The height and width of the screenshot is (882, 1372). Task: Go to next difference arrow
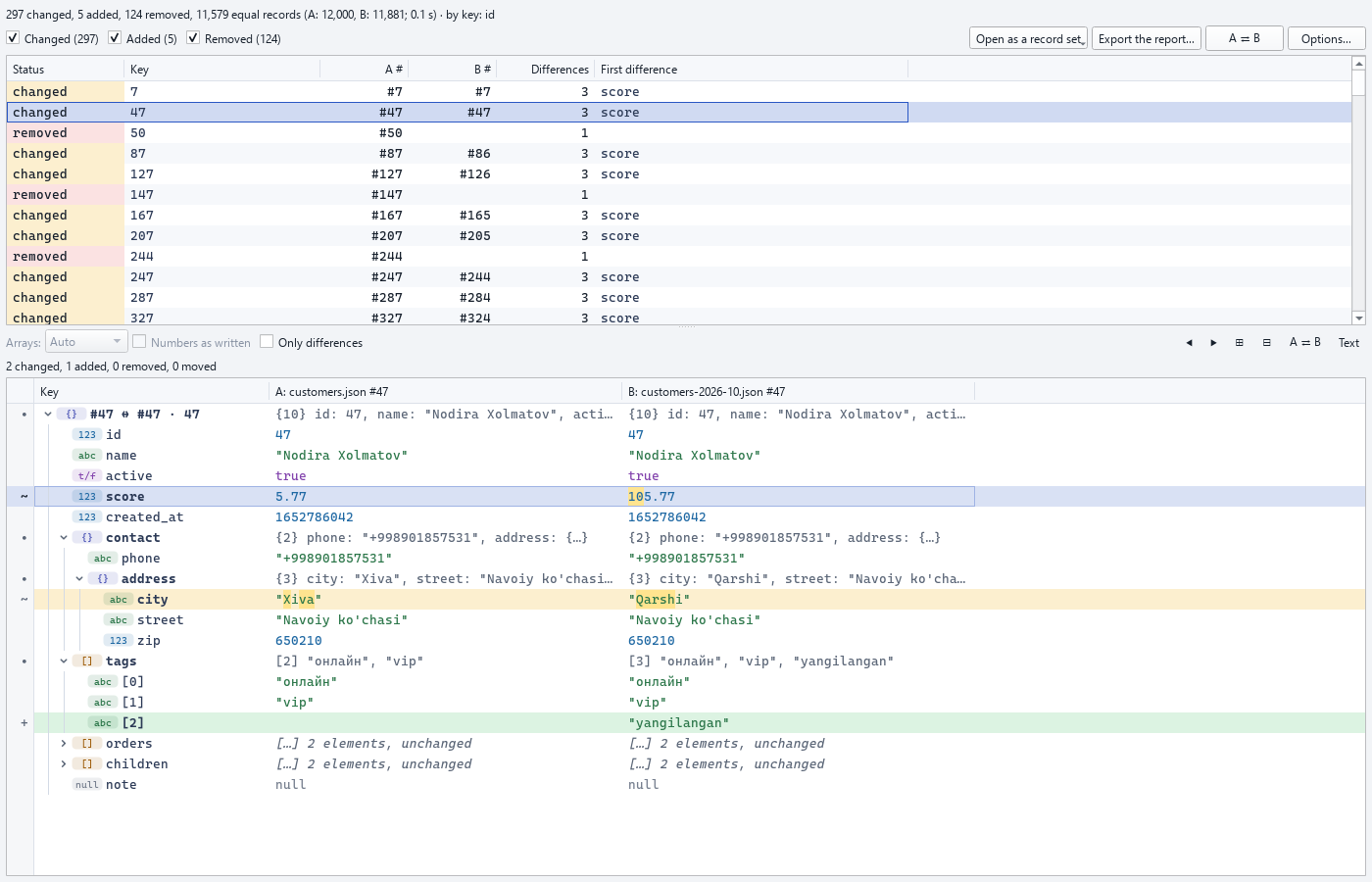1213,343
